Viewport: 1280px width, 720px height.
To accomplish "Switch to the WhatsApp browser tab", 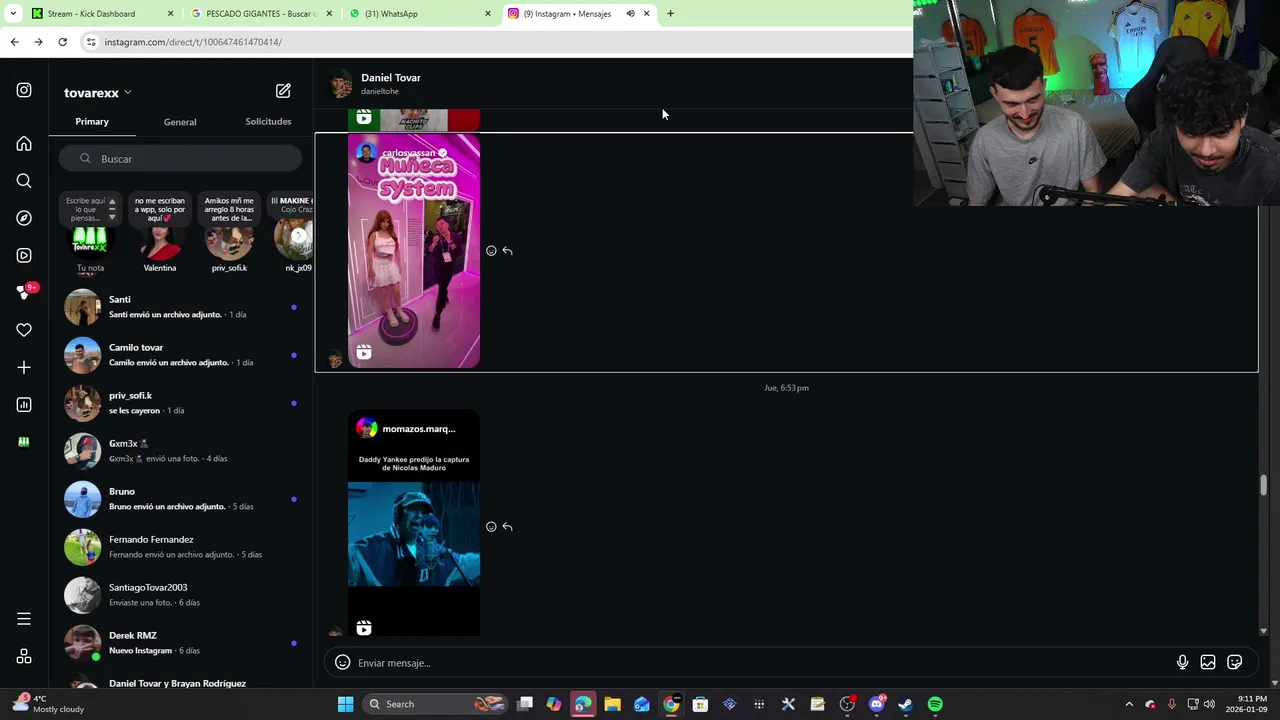I will coord(420,14).
